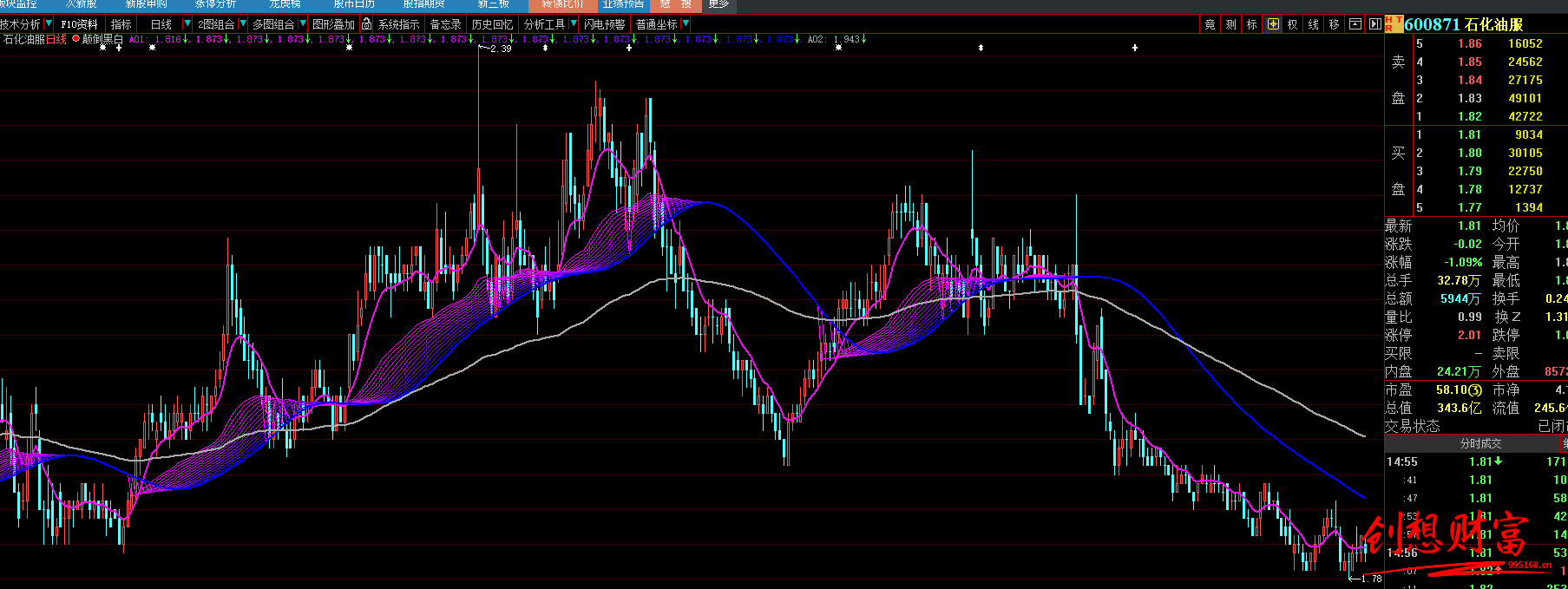Click the 指标 indicator button

[x=121, y=24]
